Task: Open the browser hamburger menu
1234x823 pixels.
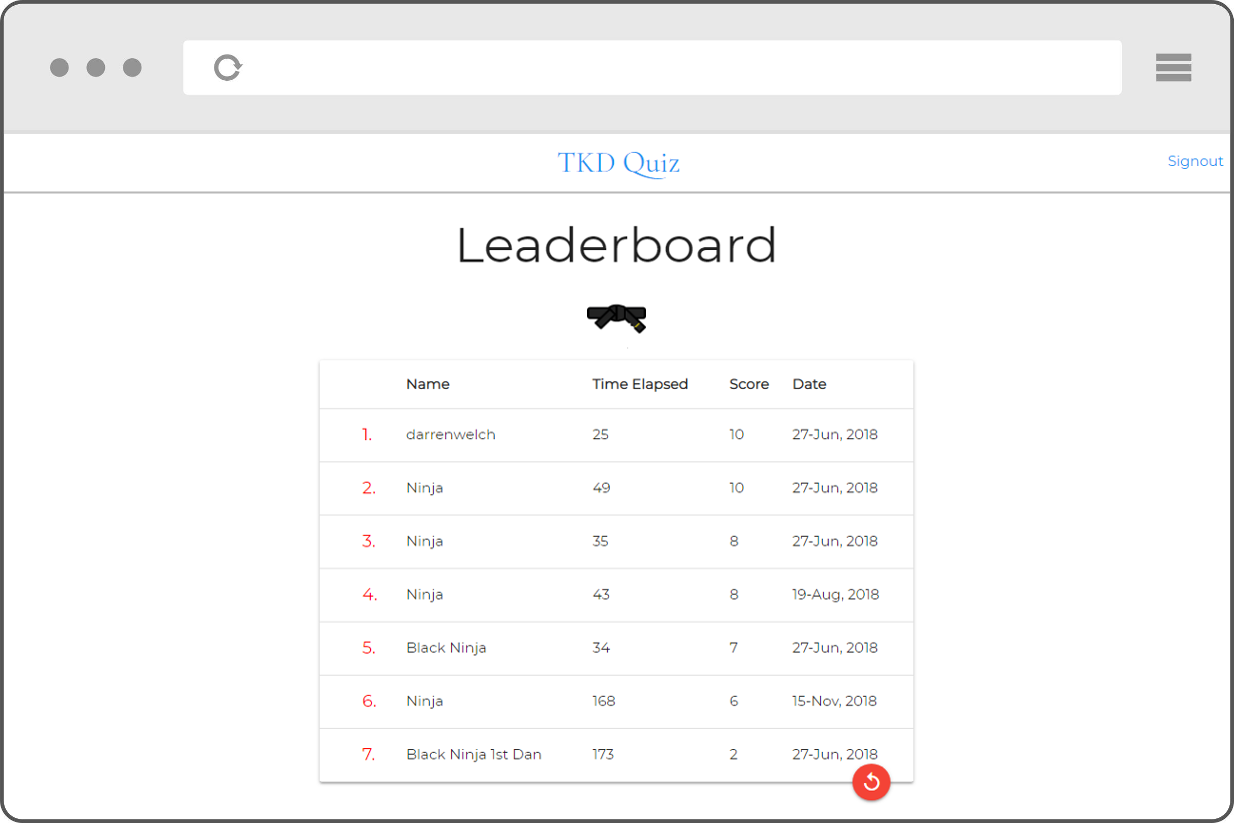Action: click(1172, 68)
